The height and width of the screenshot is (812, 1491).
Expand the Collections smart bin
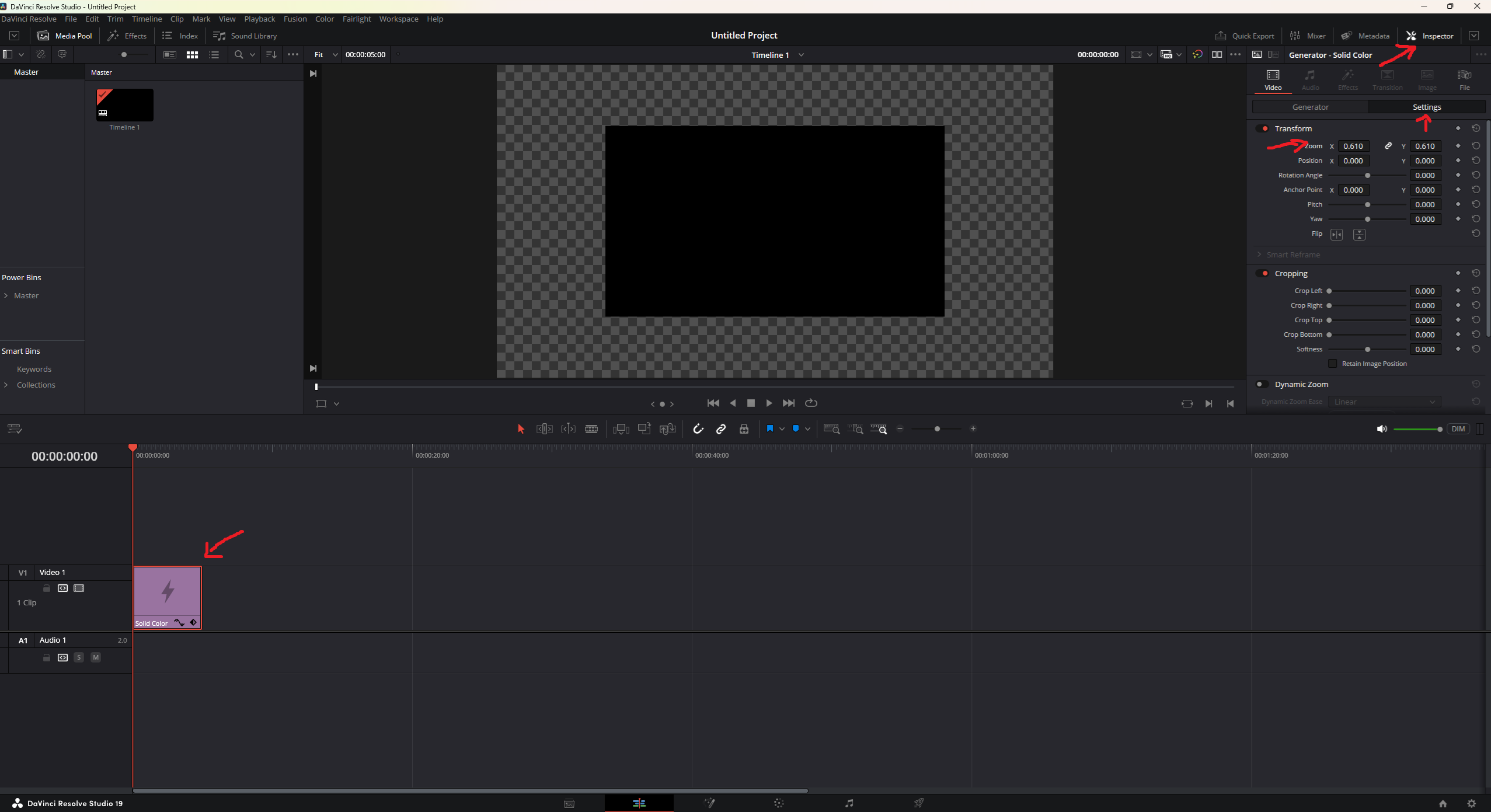pos(6,385)
